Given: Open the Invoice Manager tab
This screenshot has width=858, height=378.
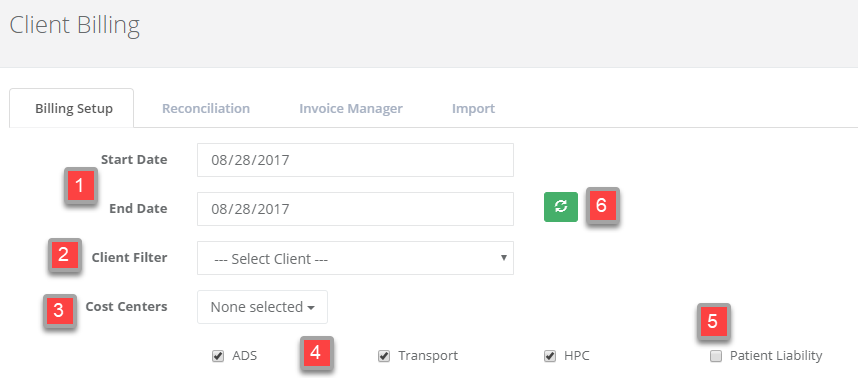Looking at the screenshot, I should tap(351, 108).
